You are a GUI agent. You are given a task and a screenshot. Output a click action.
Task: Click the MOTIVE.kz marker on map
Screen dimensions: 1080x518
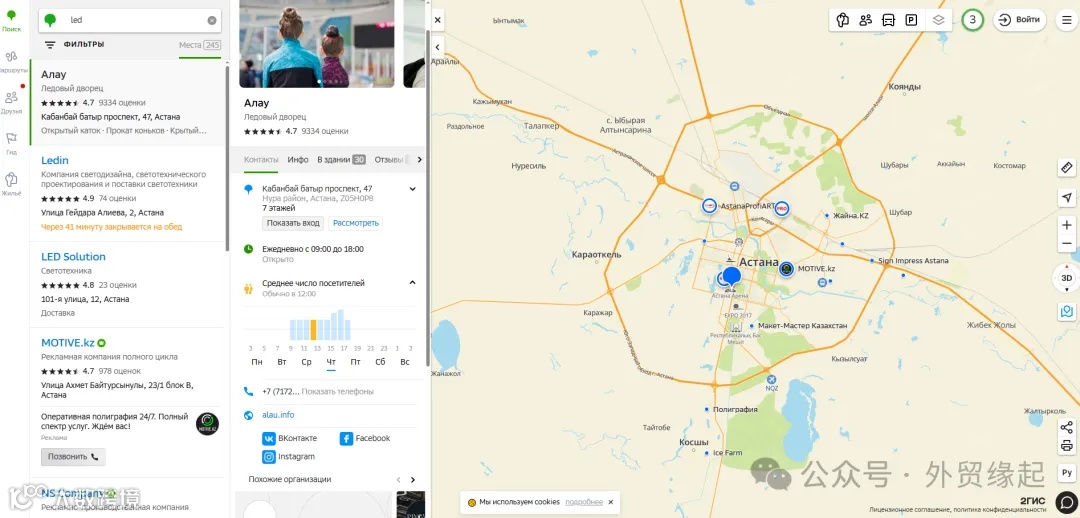787,269
